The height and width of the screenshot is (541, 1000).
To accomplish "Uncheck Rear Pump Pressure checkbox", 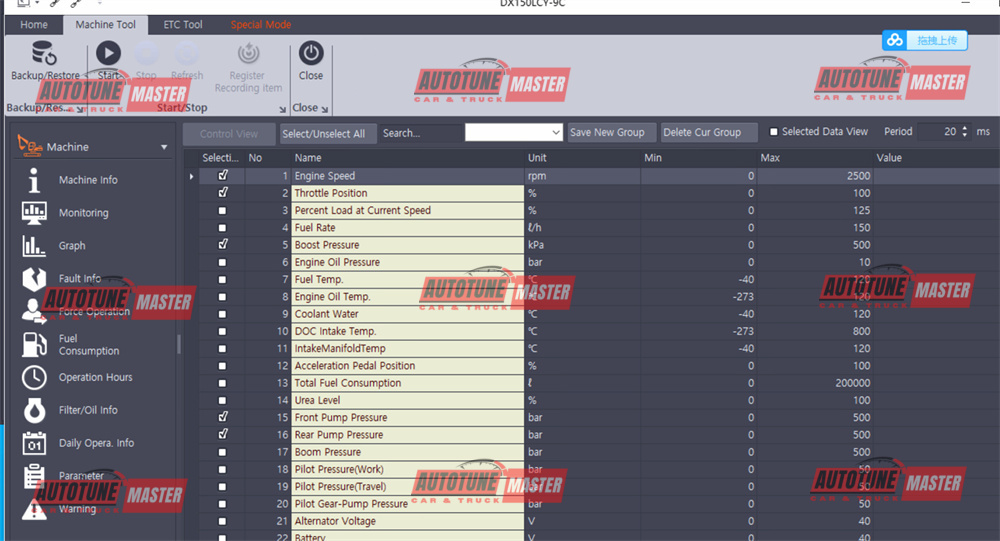I will (223, 434).
